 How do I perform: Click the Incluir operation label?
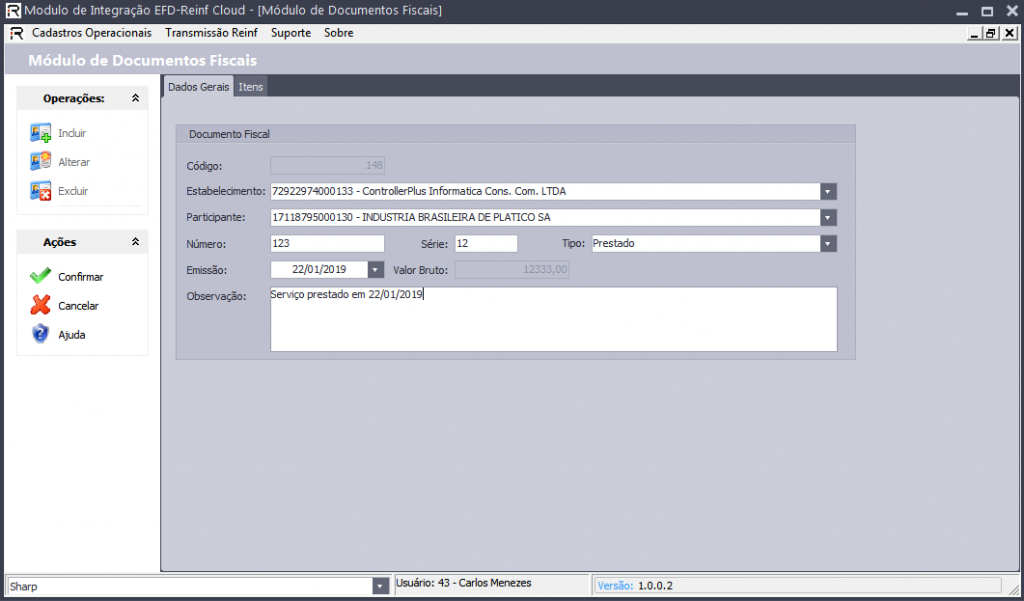(x=72, y=133)
